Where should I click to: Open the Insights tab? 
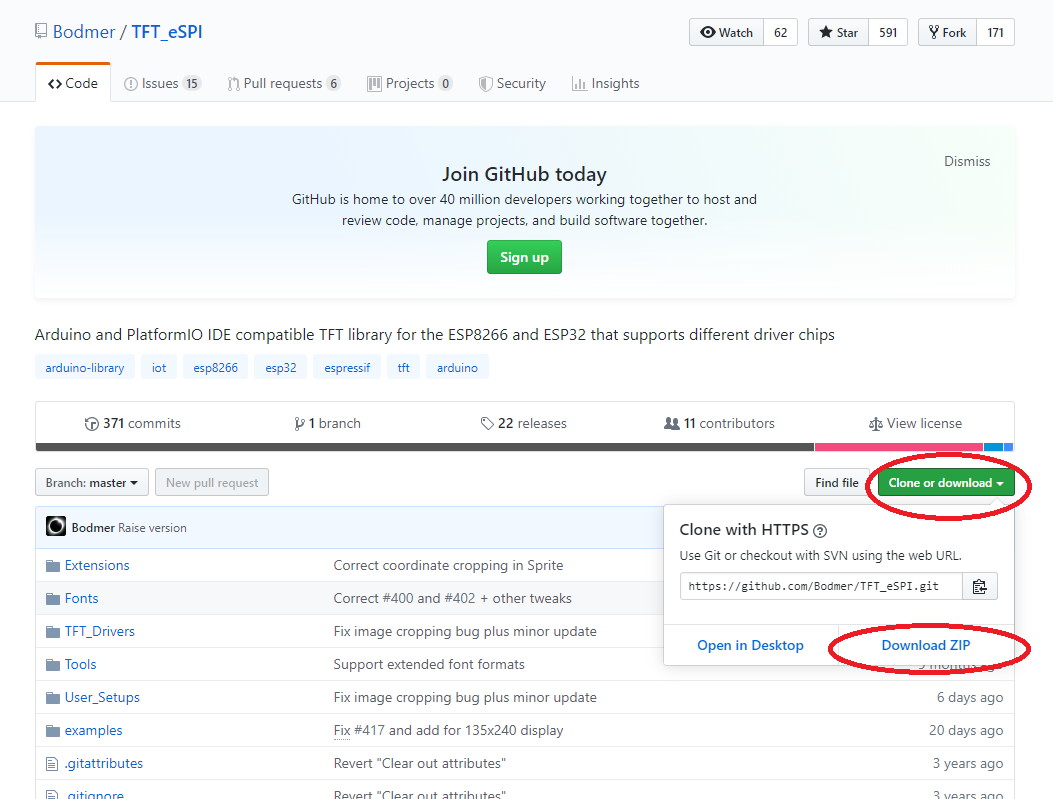tap(605, 83)
